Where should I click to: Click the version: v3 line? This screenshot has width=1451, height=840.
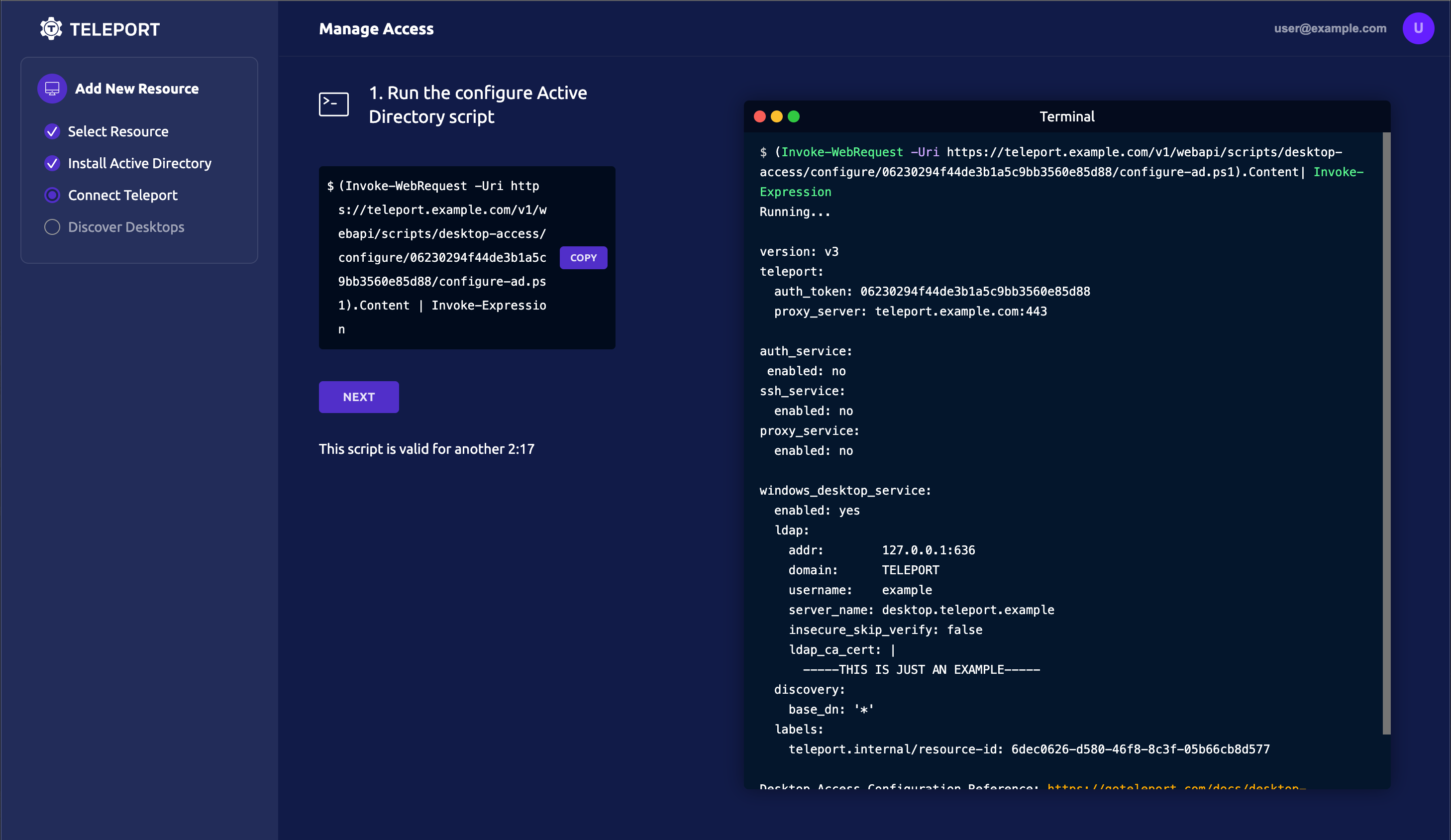(799, 252)
